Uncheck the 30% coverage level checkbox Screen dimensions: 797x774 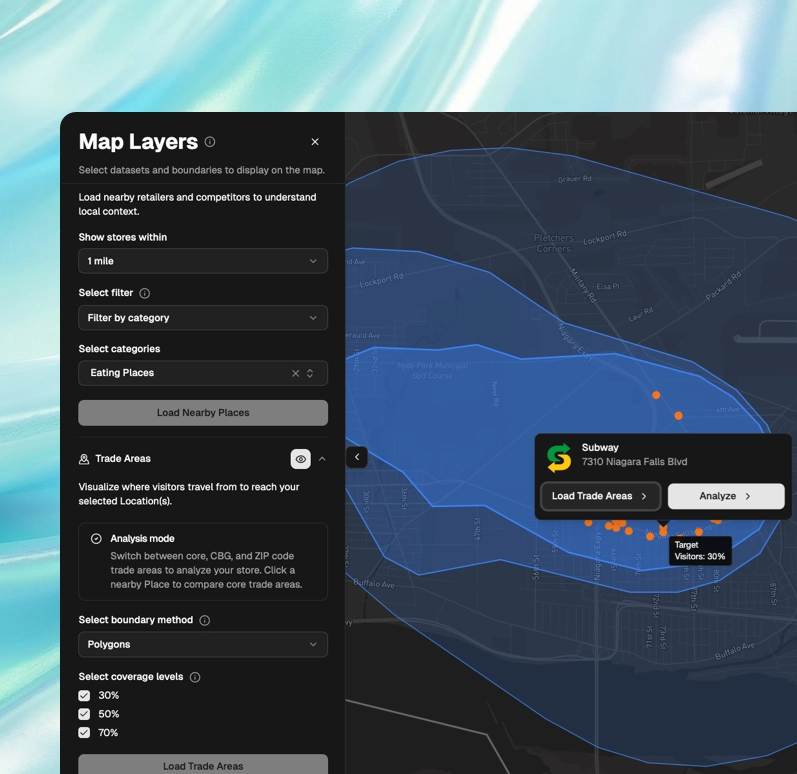[84, 696]
